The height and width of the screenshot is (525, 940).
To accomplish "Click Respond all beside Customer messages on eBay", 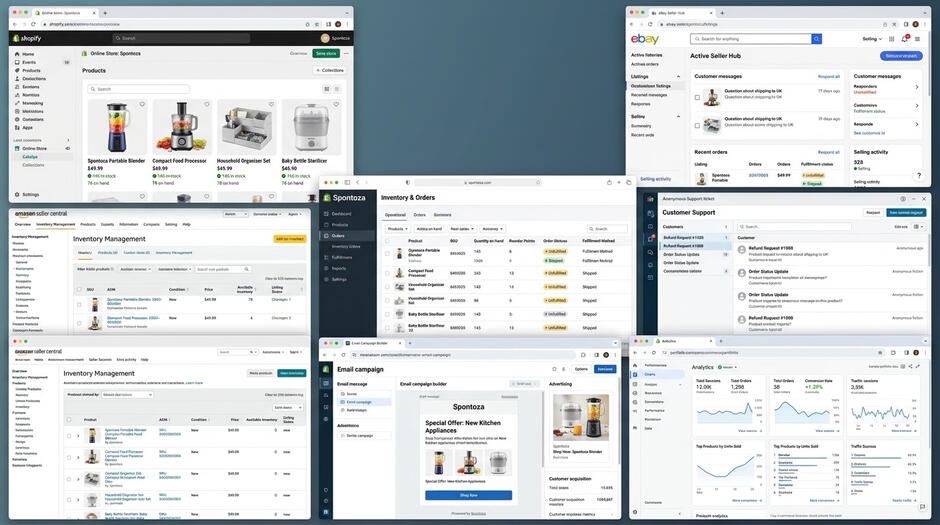I will click(828, 77).
